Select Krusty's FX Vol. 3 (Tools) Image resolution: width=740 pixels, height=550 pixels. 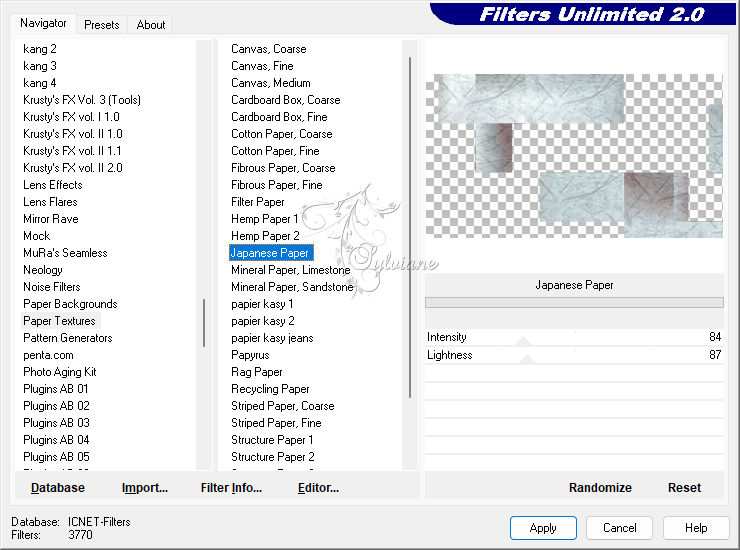[82, 100]
